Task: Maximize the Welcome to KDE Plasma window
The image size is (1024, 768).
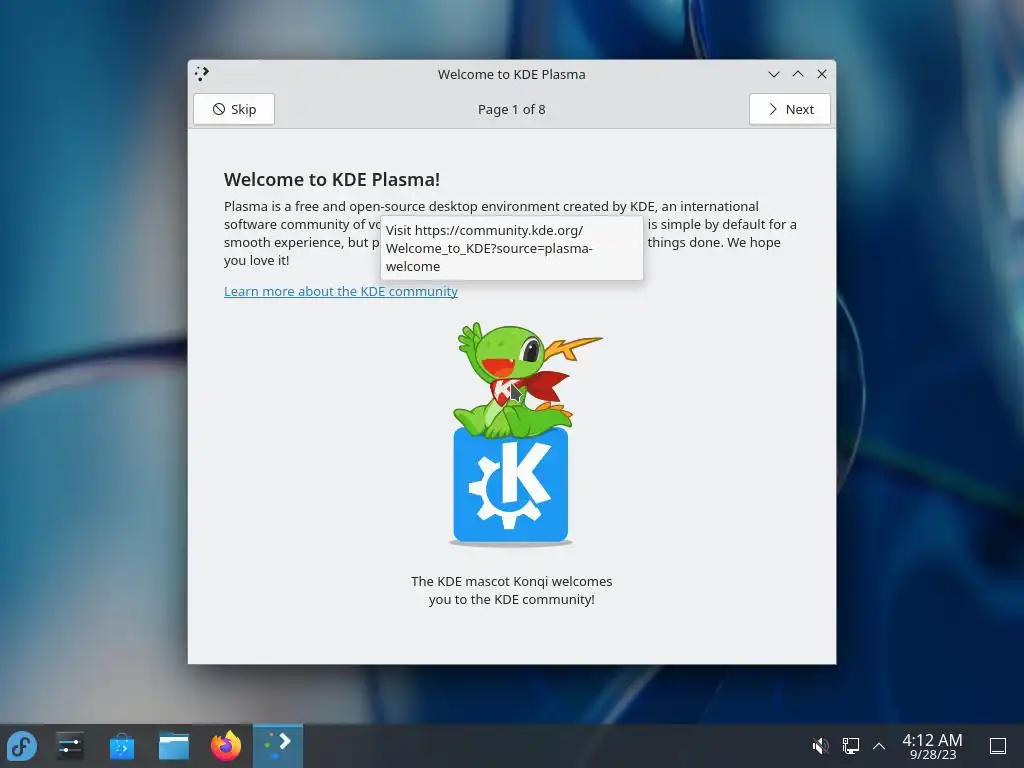Action: pyautogui.click(x=798, y=74)
